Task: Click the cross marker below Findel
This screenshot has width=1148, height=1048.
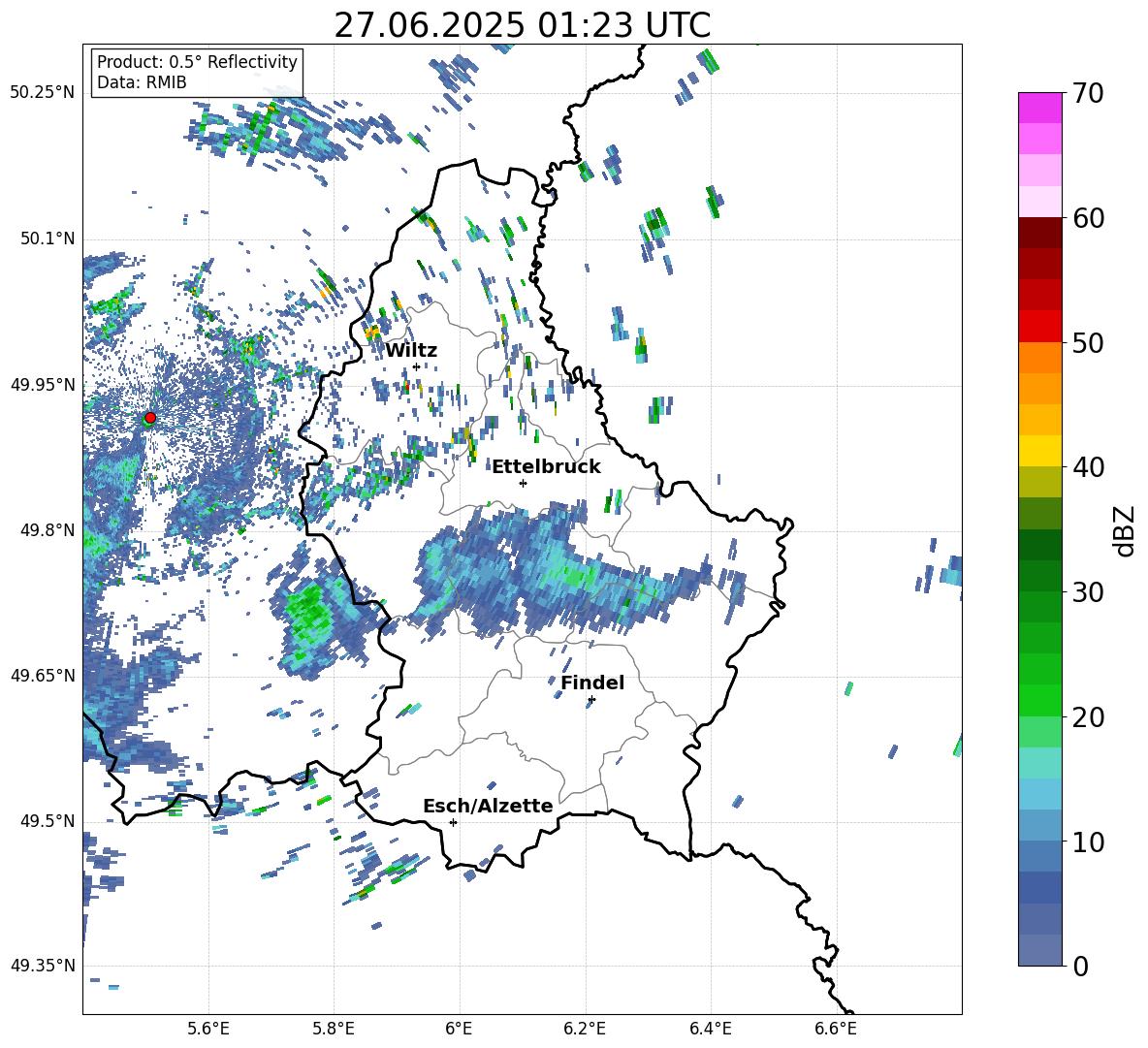Action: tap(591, 700)
